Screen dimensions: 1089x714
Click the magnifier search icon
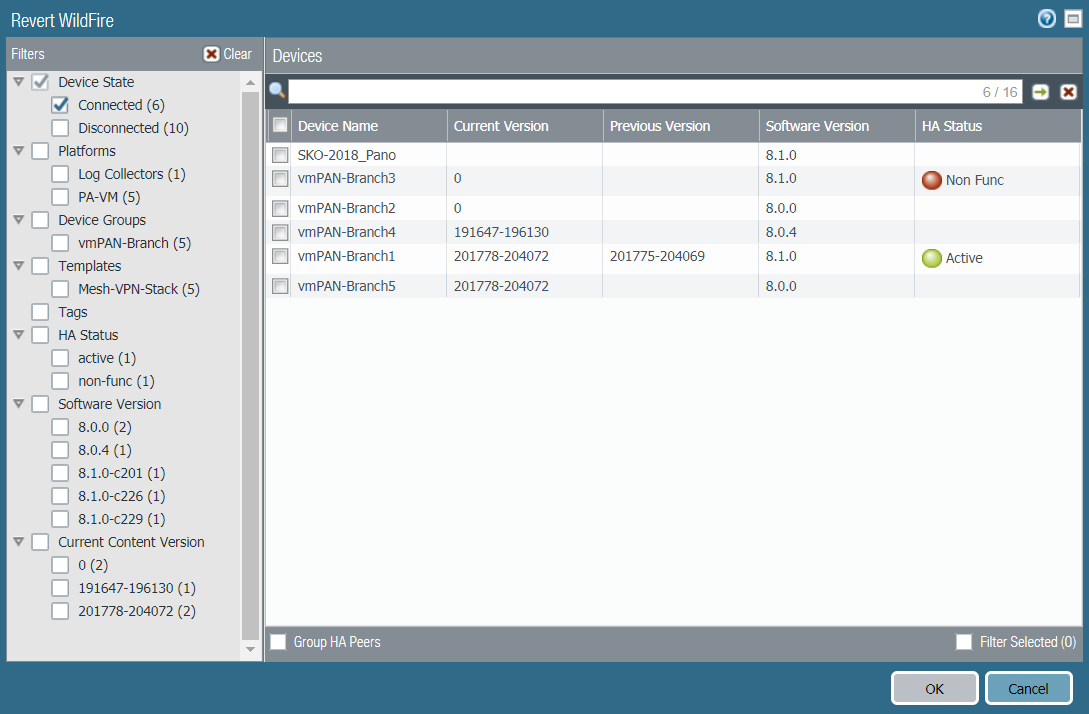pyautogui.click(x=277, y=91)
